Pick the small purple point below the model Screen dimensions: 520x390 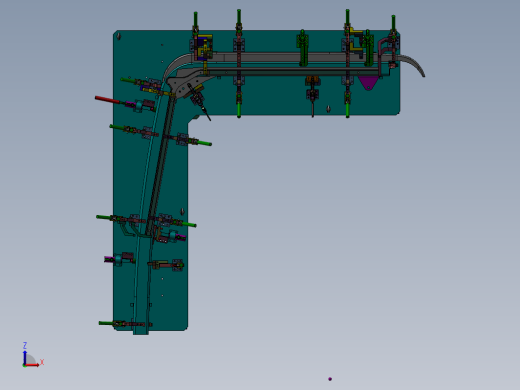[x=330, y=379]
